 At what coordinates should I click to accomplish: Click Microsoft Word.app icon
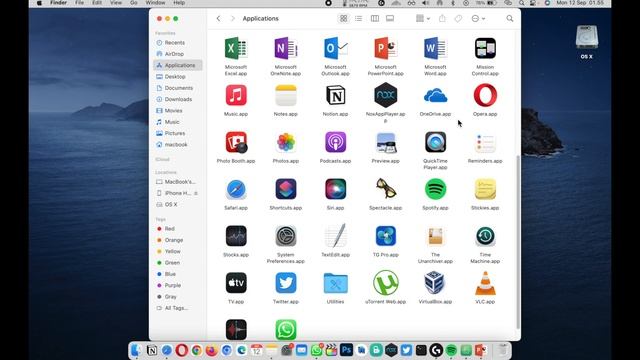pos(435,48)
